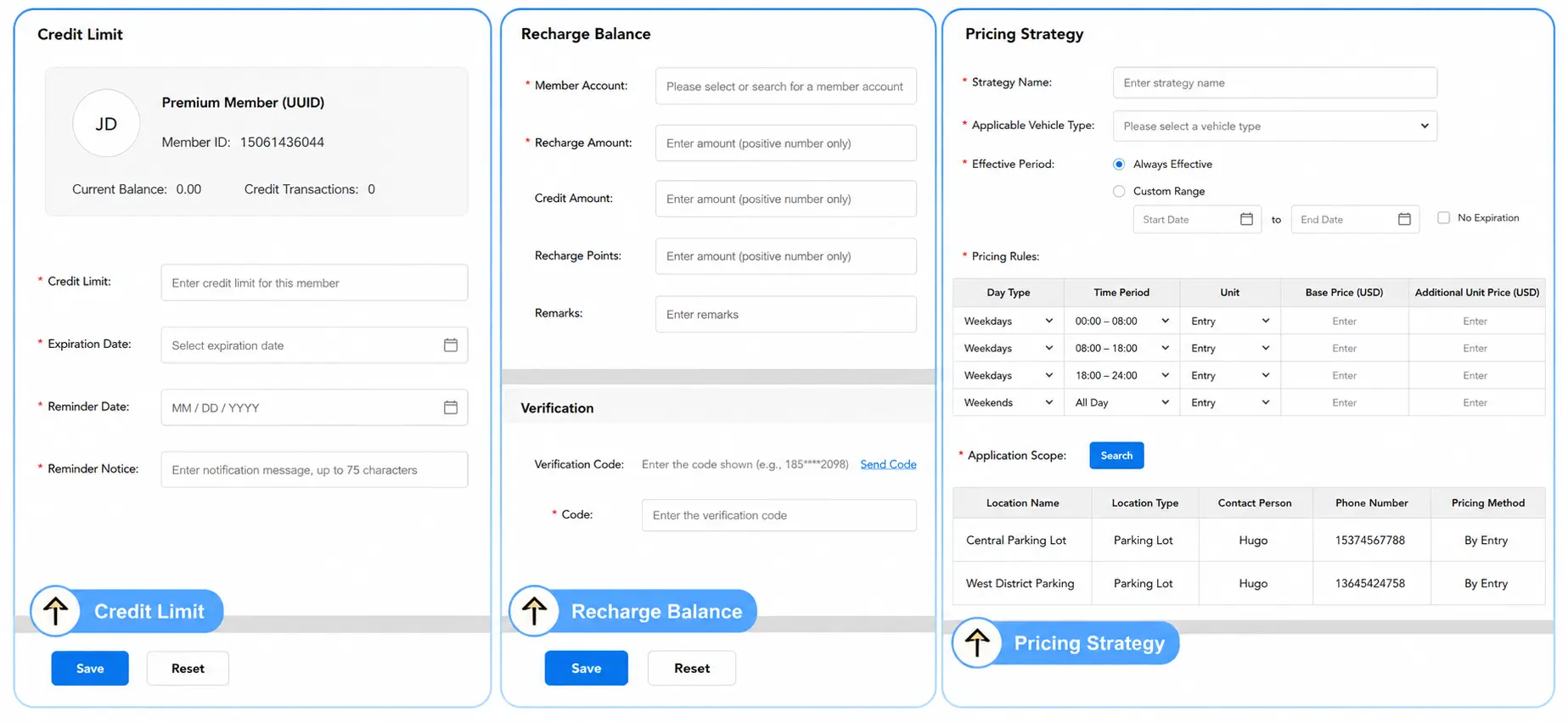Focus the Member Account search field

point(786,87)
